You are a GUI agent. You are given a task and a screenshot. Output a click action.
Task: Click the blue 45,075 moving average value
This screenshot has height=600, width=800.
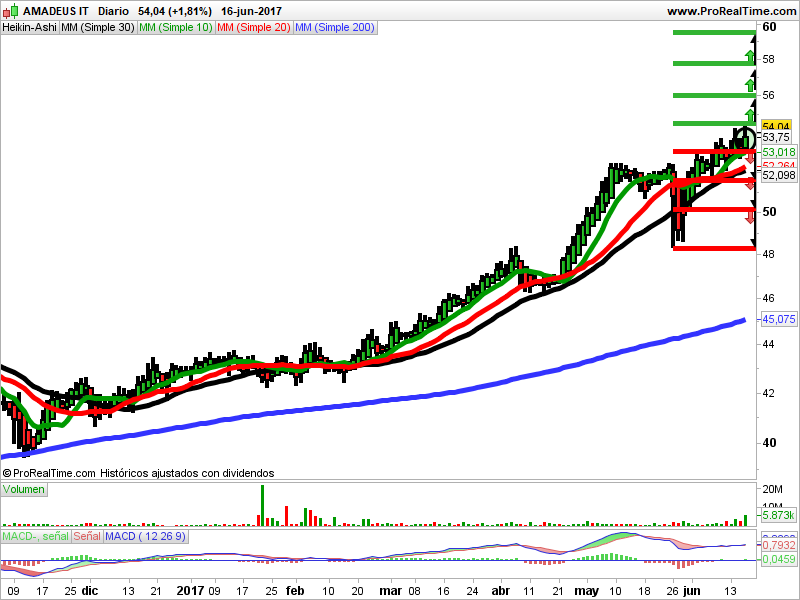[x=778, y=319]
